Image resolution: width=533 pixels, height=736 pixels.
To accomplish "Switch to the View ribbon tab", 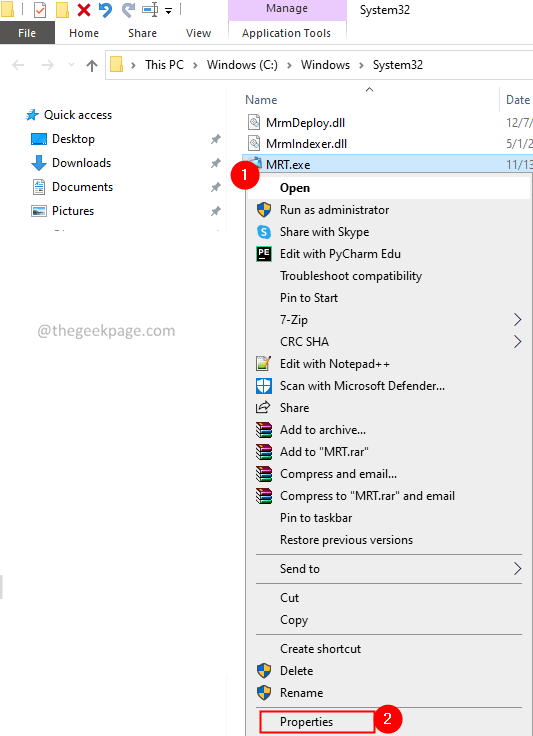I will [198, 33].
